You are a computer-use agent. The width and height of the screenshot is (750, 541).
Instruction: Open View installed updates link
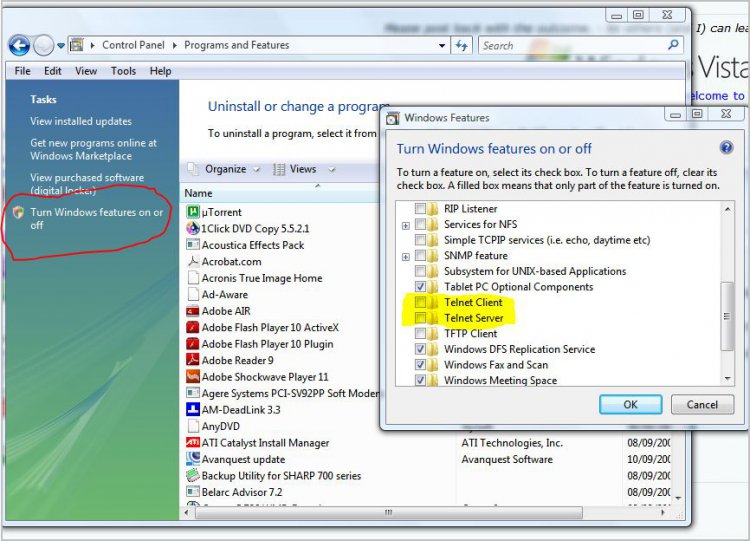point(81,121)
